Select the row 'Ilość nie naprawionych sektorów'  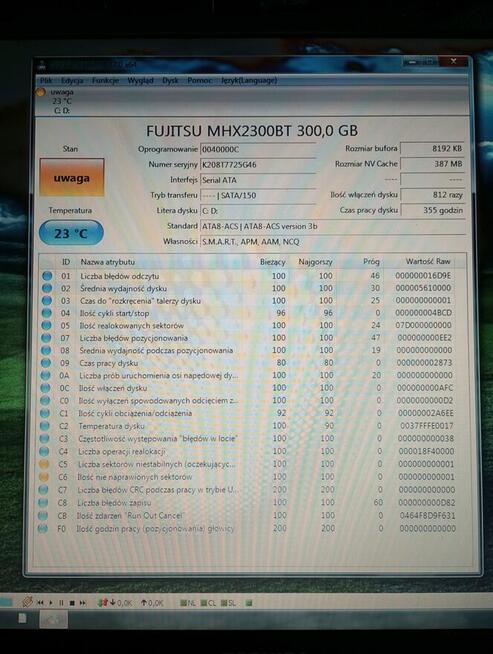[x=248, y=477]
